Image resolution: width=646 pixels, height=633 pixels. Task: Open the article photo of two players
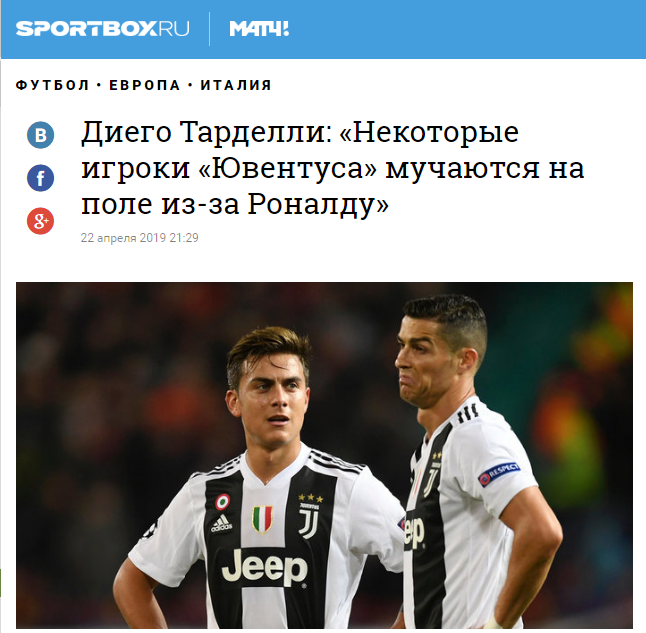tap(324, 455)
